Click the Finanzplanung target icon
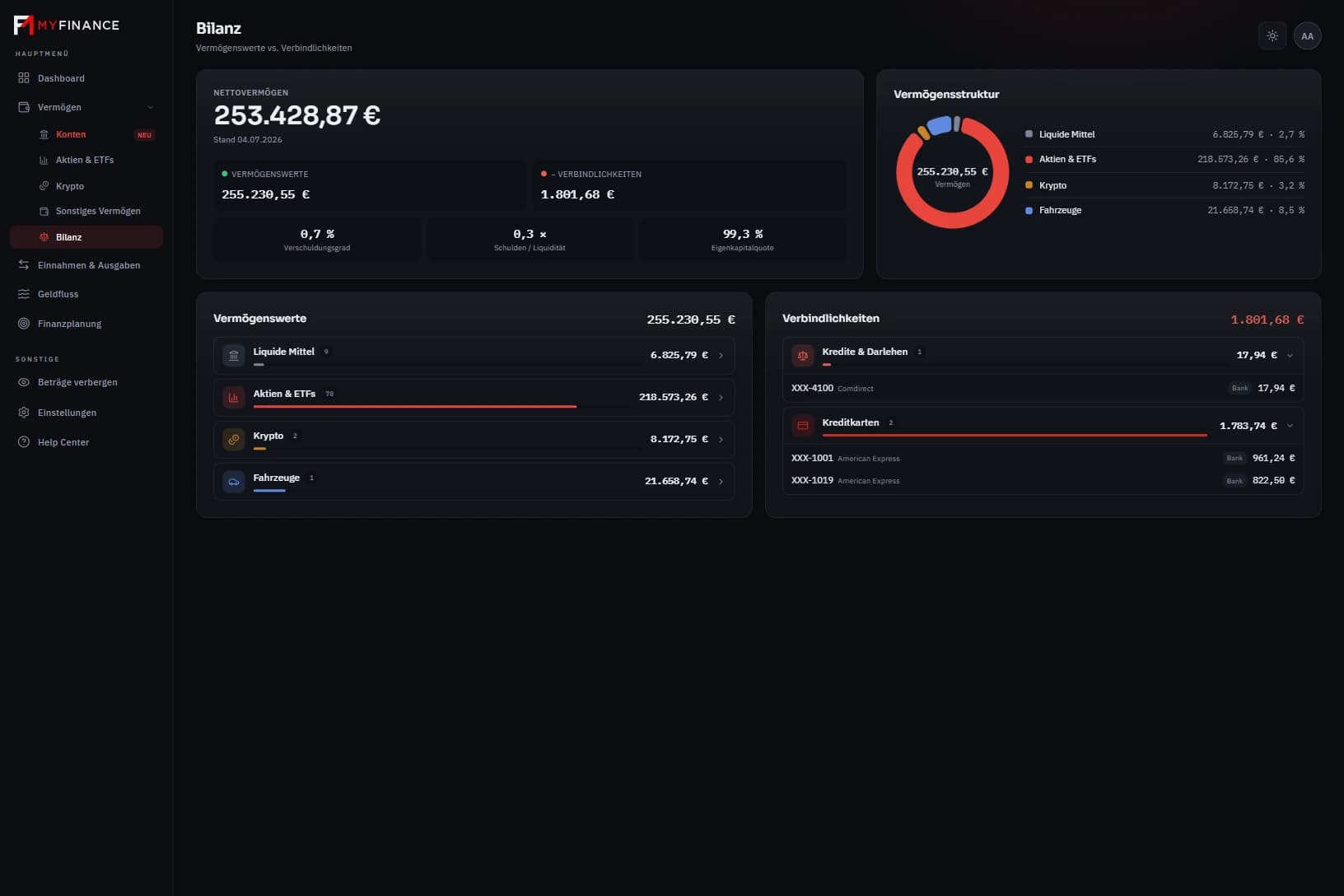This screenshot has width=1344, height=896. point(24,324)
